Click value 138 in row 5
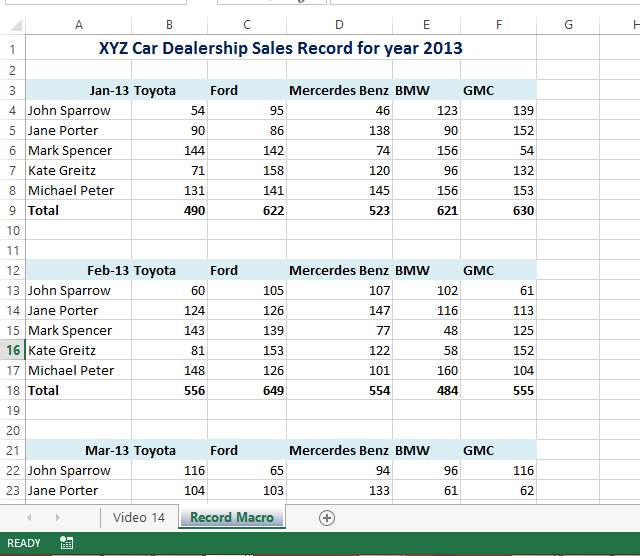This screenshot has width=640, height=556. pyautogui.click(x=339, y=130)
